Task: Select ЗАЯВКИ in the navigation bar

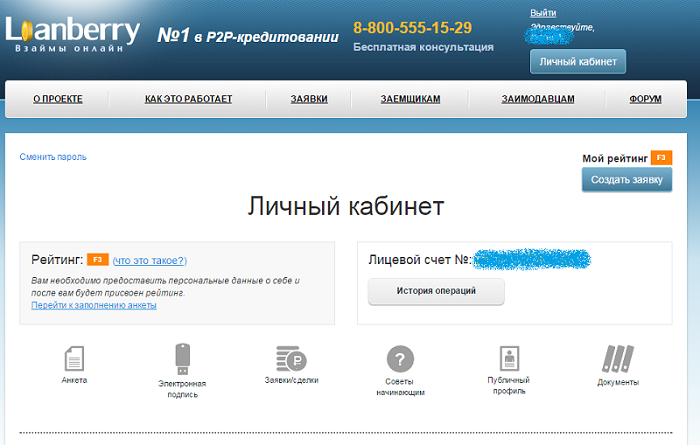Action: point(309,99)
